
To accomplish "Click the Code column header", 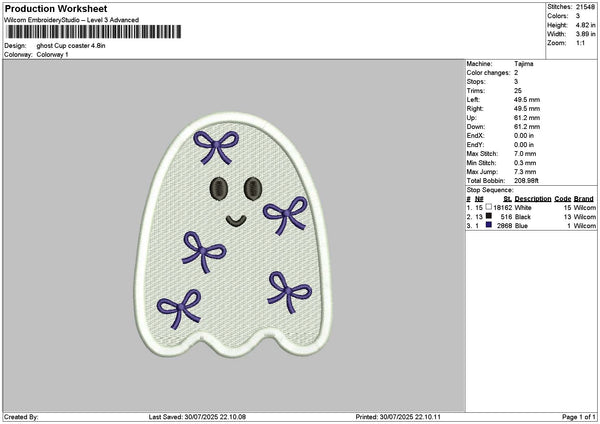I will 563,198.
